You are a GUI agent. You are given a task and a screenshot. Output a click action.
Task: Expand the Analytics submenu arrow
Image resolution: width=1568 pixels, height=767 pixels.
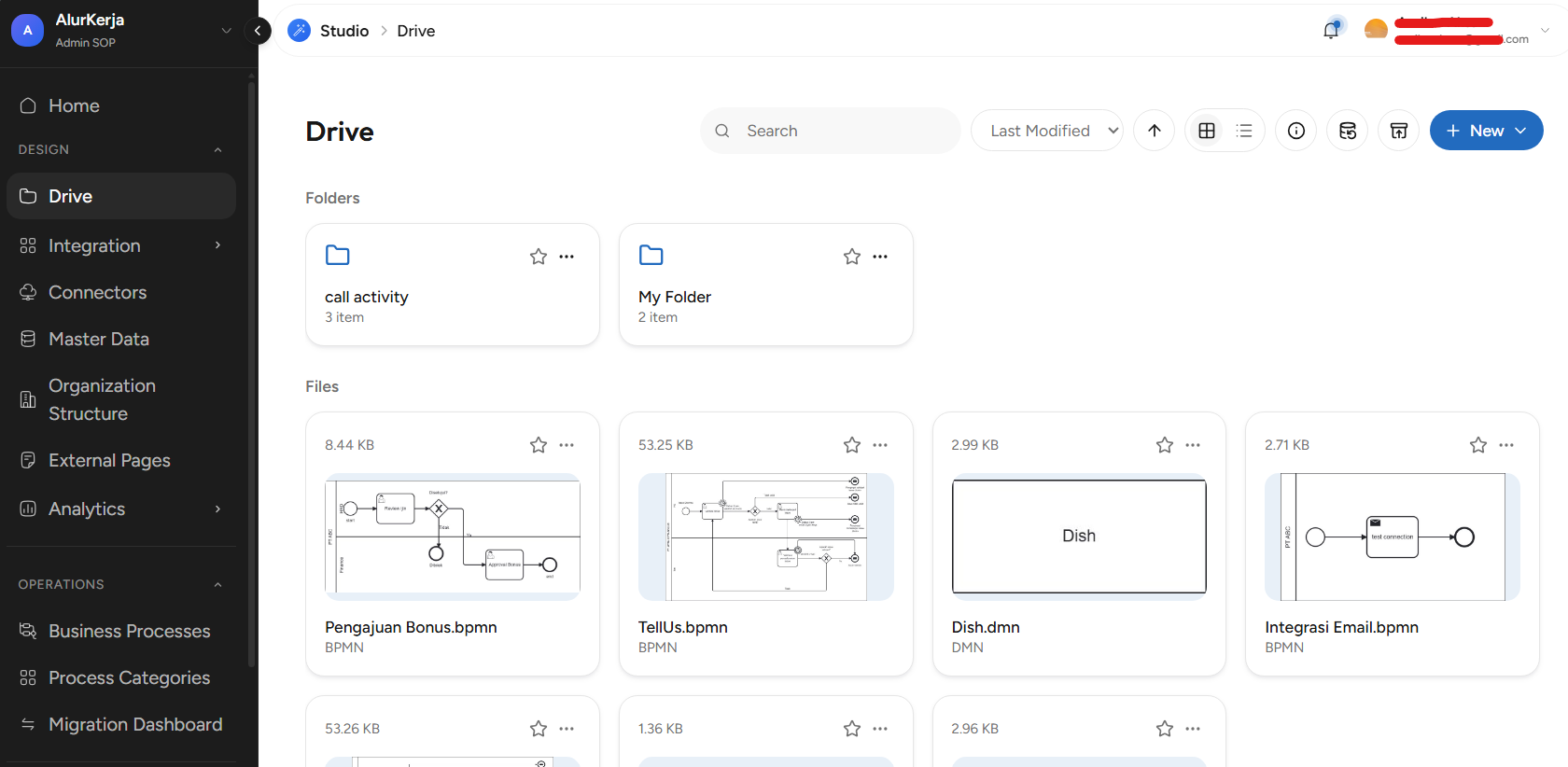(217, 509)
